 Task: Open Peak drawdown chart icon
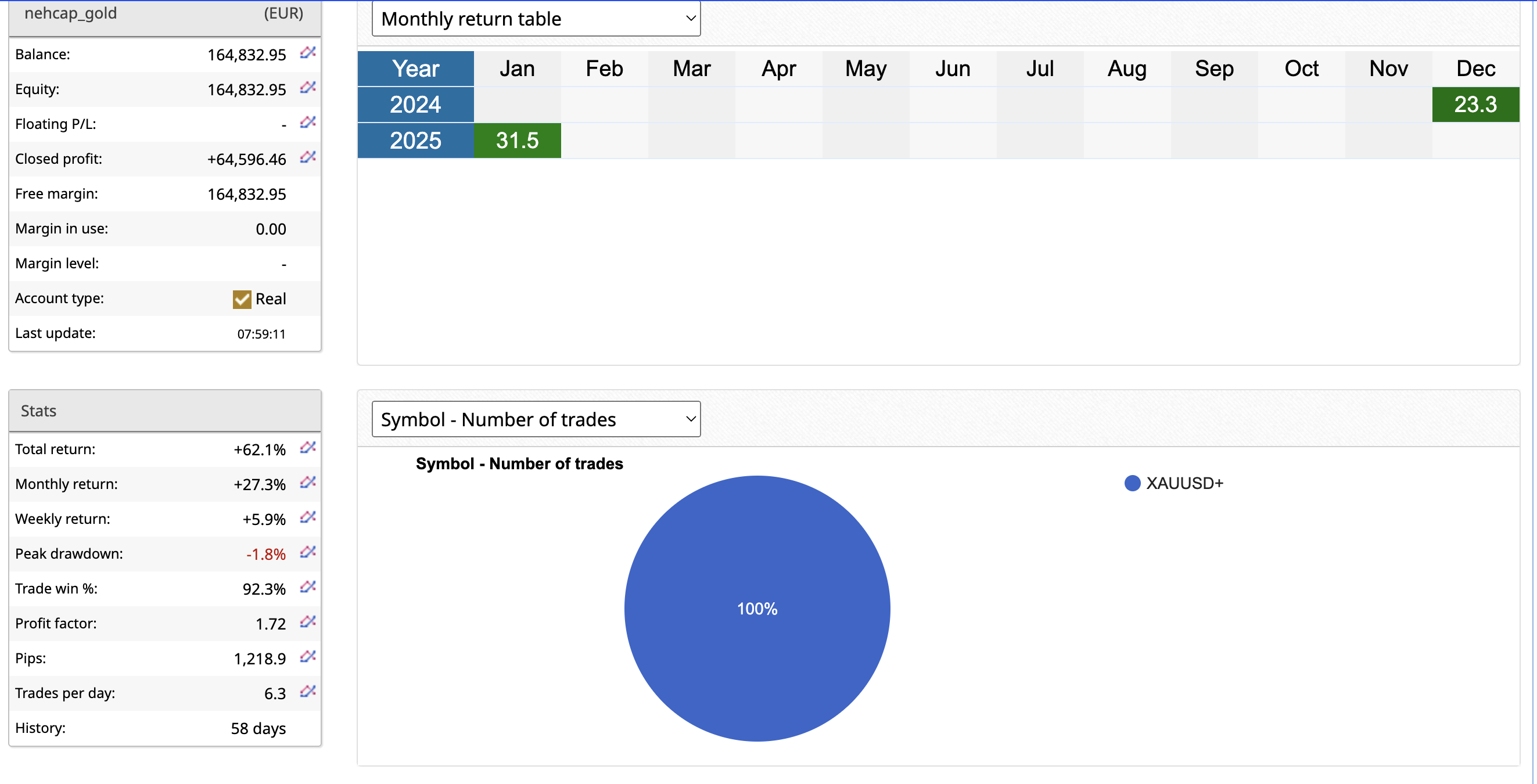(307, 552)
